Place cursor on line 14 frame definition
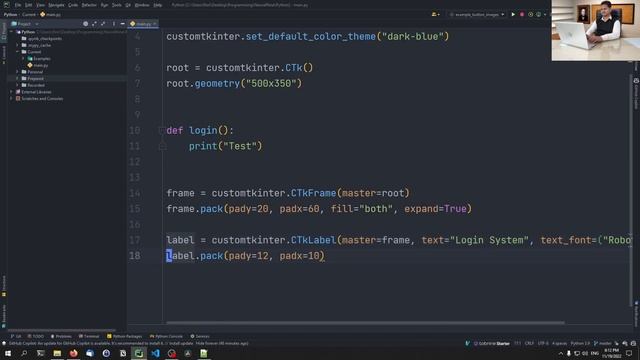640x360 pixels. [x=288, y=193]
